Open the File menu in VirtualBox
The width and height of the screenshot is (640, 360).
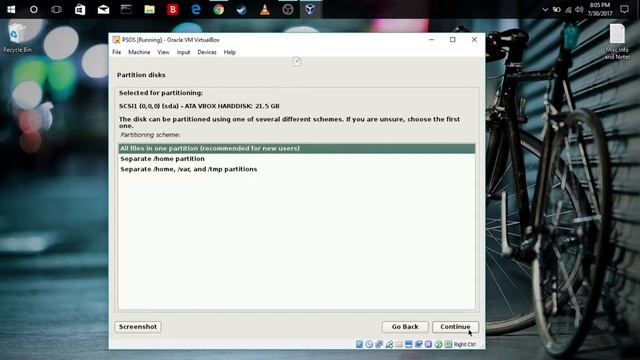(x=117, y=52)
